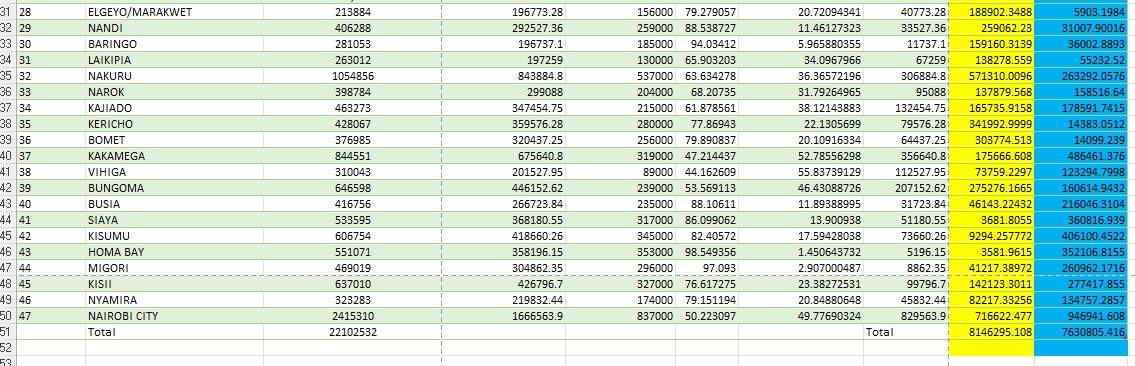Select the BUSIA cell
This screenshot has height=366, width=1135.
click(174, 204)
